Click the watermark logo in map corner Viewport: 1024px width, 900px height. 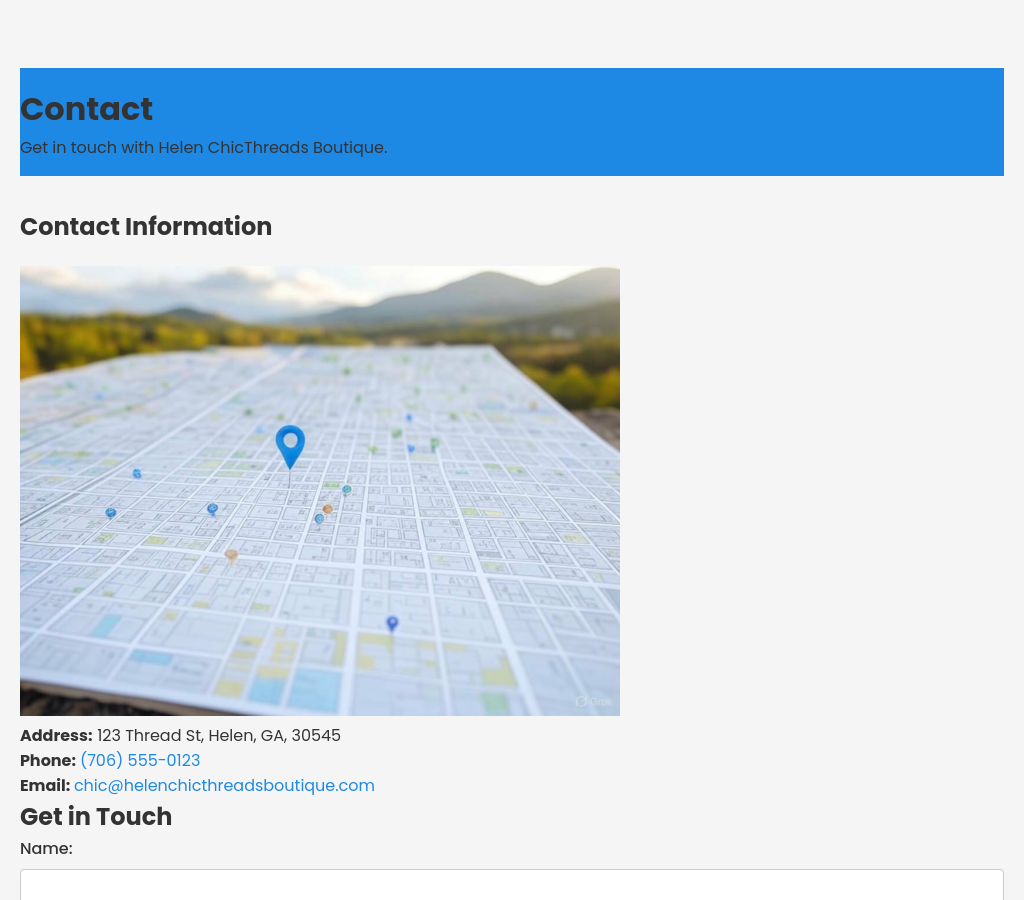pos(593,701)
